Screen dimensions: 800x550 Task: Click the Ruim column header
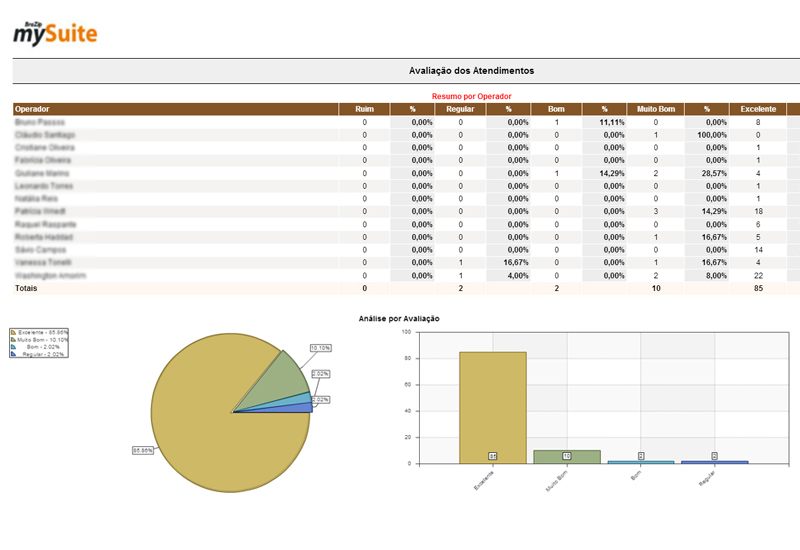tap(364, 109)
